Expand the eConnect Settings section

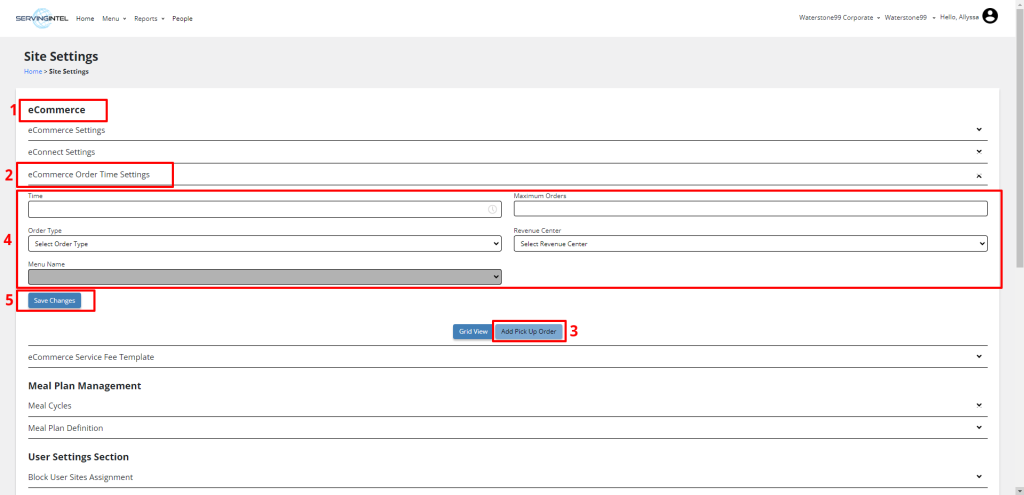(x=978, y=152)
